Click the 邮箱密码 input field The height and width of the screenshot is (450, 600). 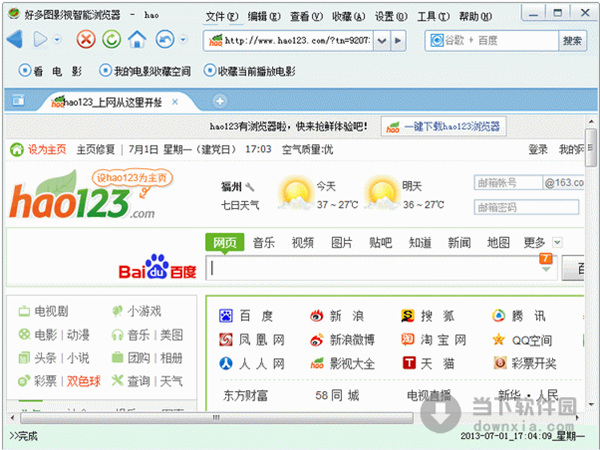point(526,207)
